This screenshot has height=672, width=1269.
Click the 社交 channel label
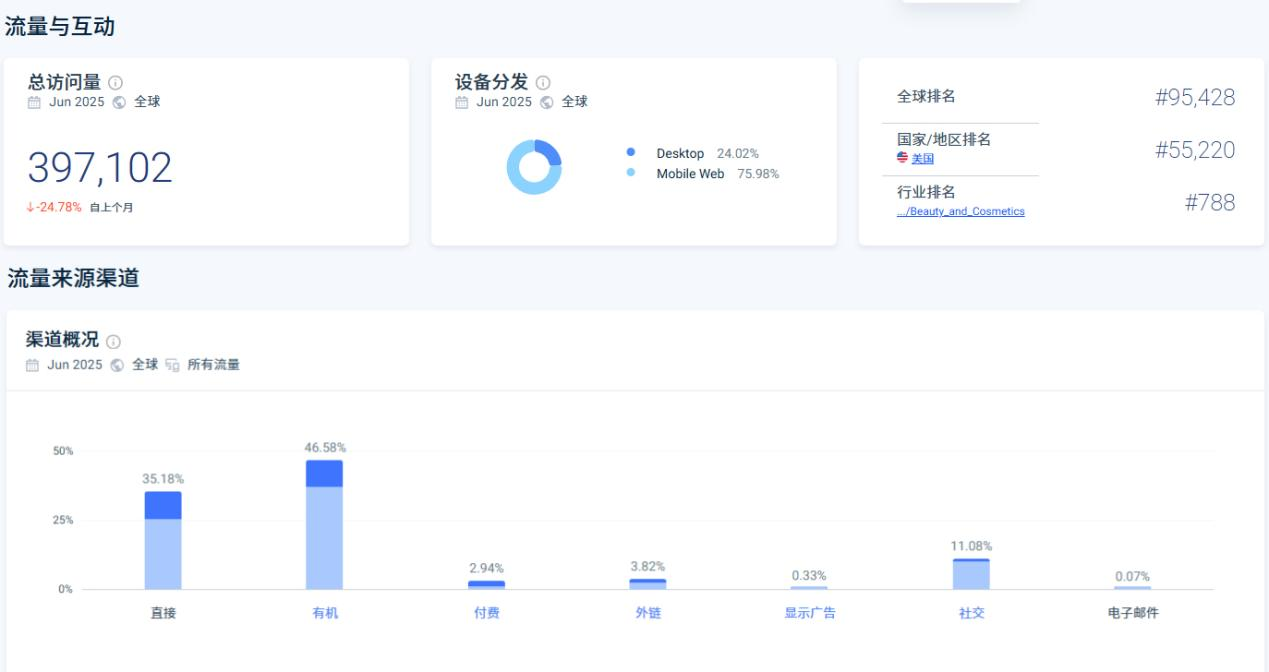(x=971, y=613)
